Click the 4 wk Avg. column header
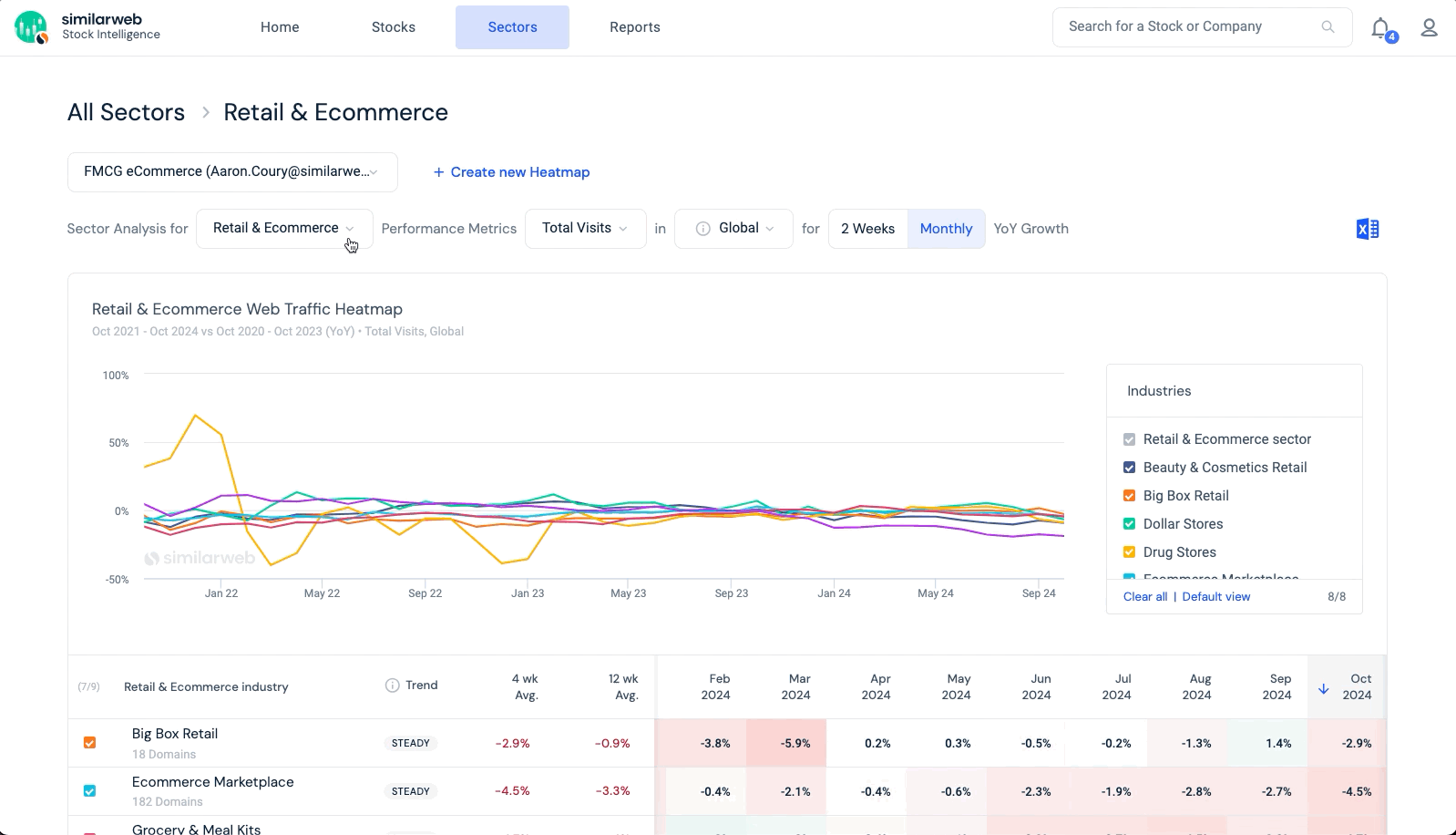Screen dimensions: 1456x835 (525, 686)
